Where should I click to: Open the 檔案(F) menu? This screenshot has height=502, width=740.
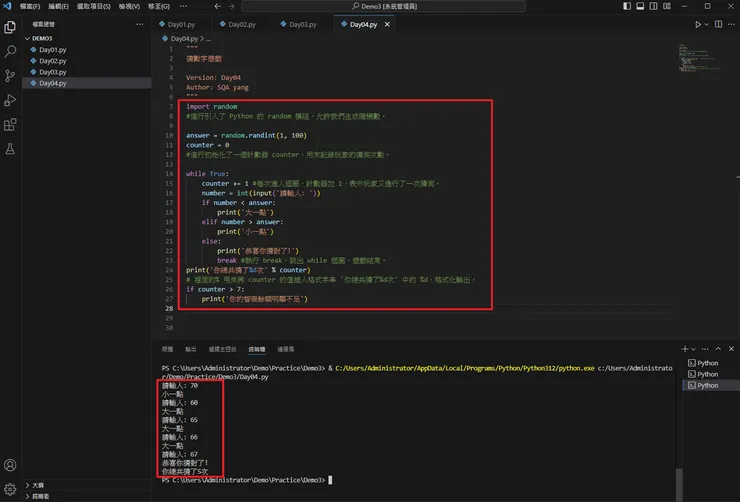32,6
